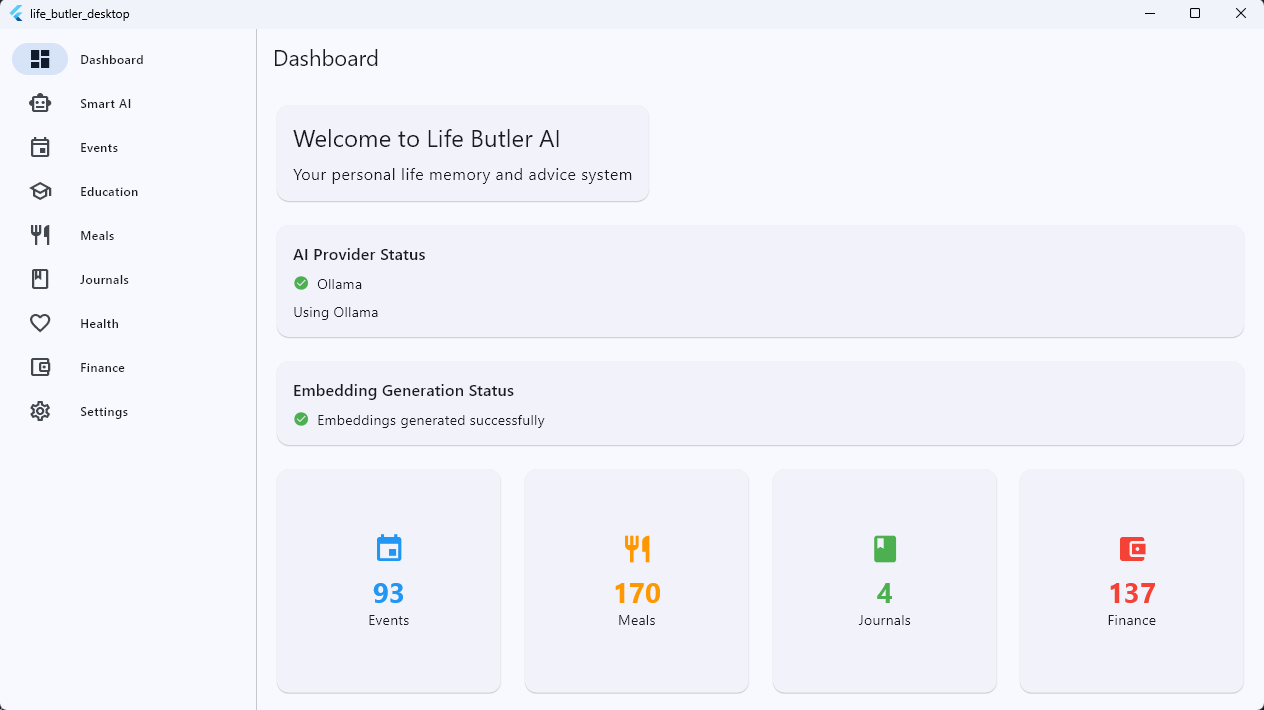1264x710 pixels.
Task: Select the Education graduation cap icon
Action: pos(40,191)
